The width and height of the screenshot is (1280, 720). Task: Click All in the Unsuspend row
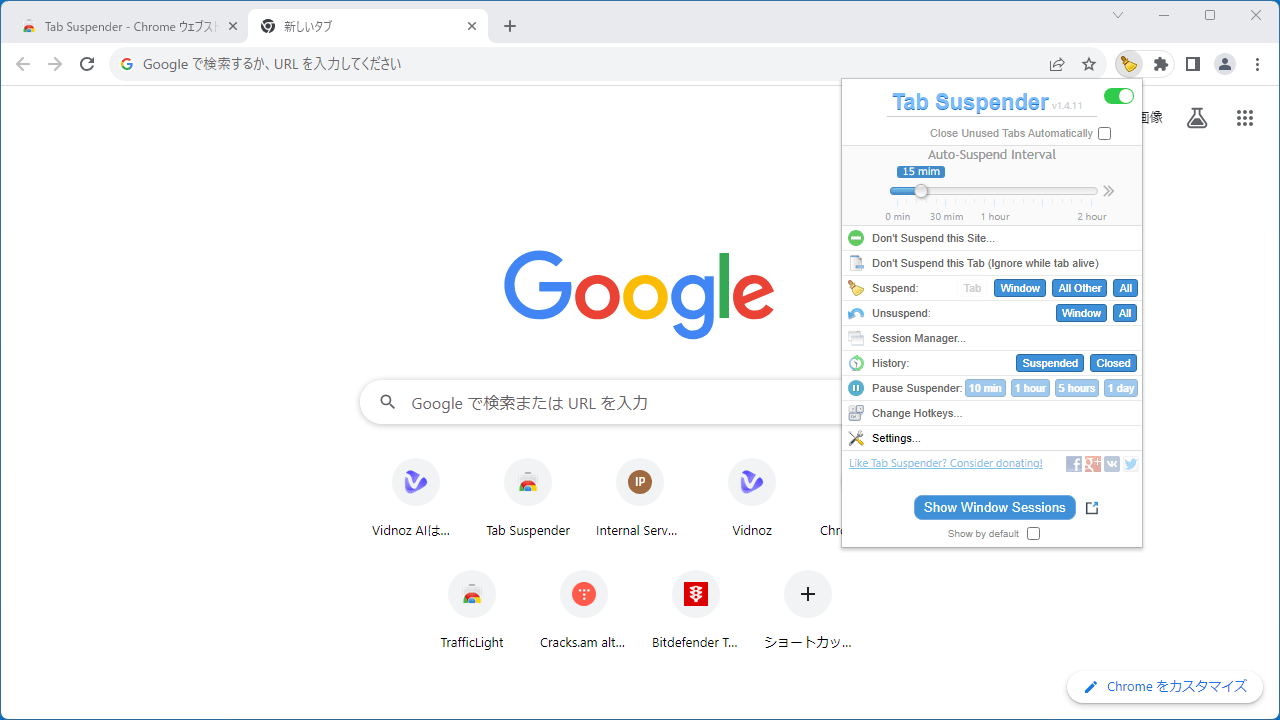[x=1126, y=313]
